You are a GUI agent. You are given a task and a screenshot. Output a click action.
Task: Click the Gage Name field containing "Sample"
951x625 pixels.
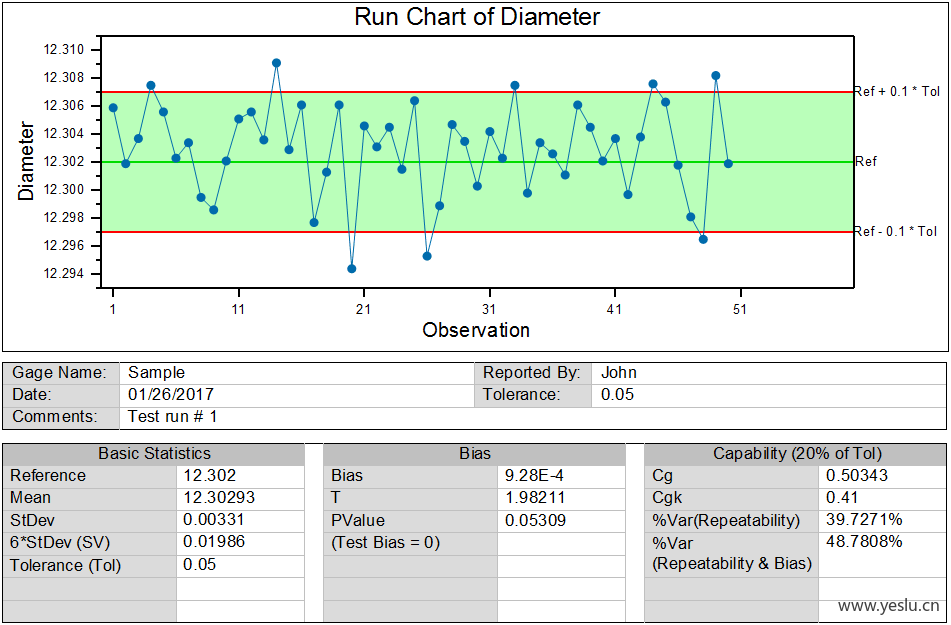click(156, 373)
